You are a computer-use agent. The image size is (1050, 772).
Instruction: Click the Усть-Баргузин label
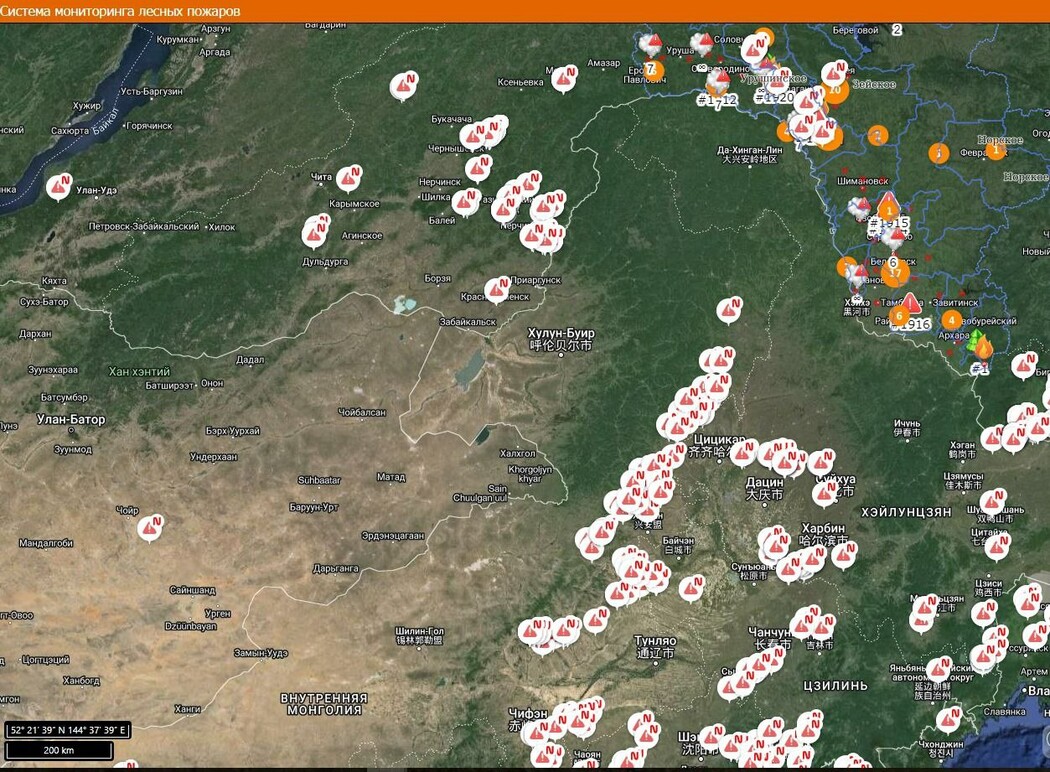tap(151, 92)
